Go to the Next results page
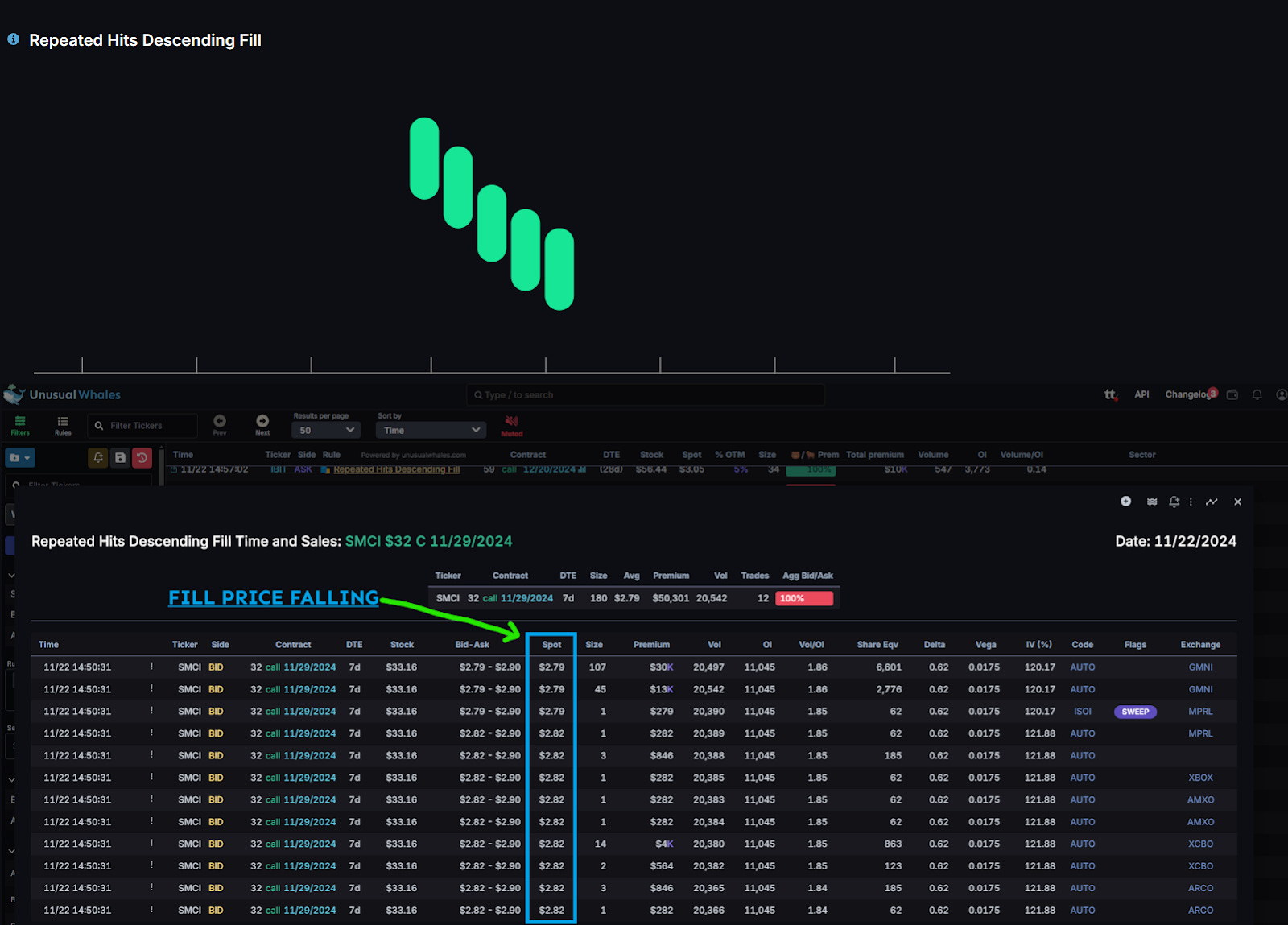1288x925 pixels. [x=262, y=421]
